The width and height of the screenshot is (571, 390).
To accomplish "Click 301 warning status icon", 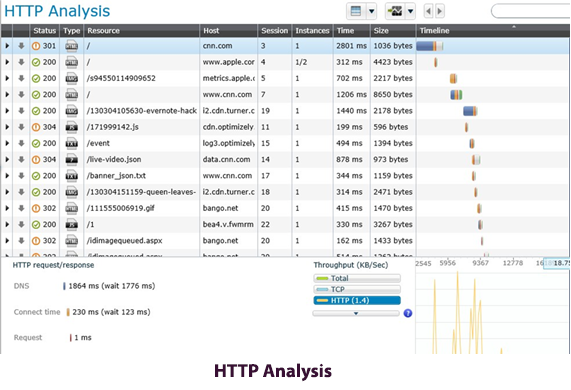I will coord(36,46).
